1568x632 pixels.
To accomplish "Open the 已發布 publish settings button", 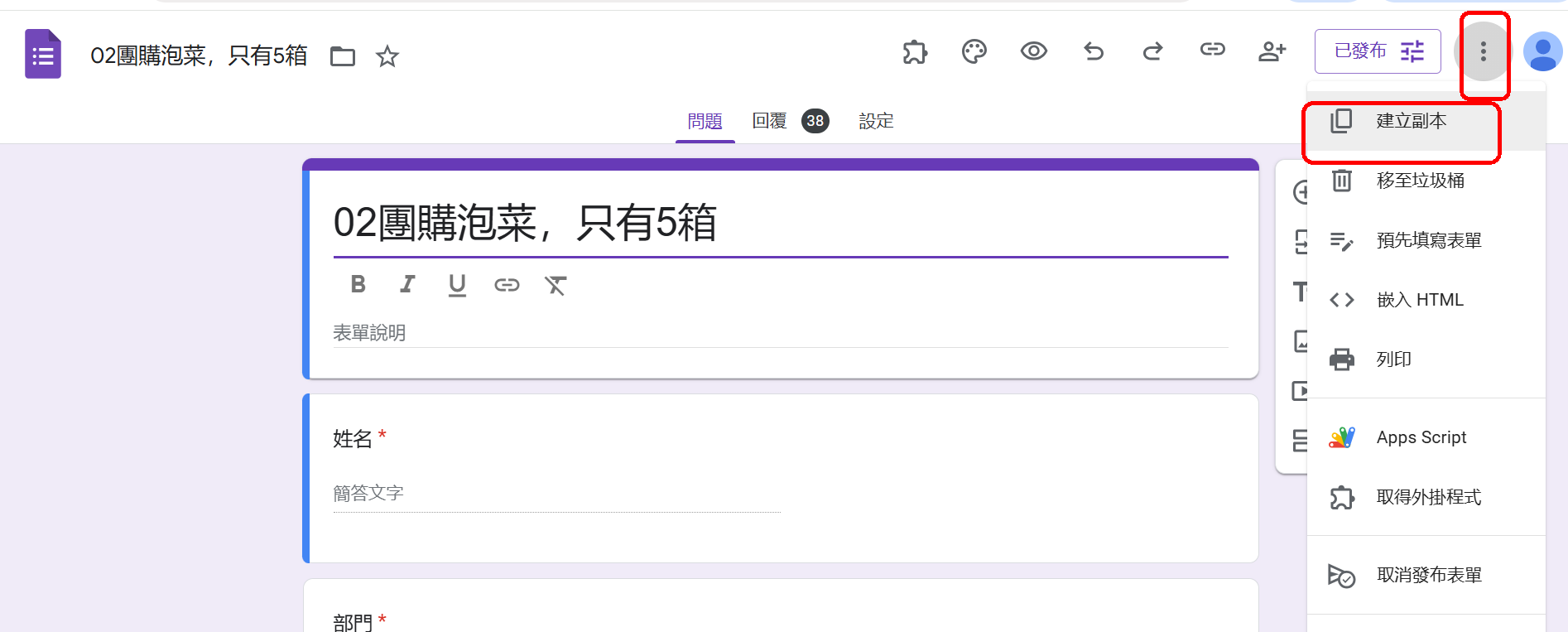I will [1378, 51].
